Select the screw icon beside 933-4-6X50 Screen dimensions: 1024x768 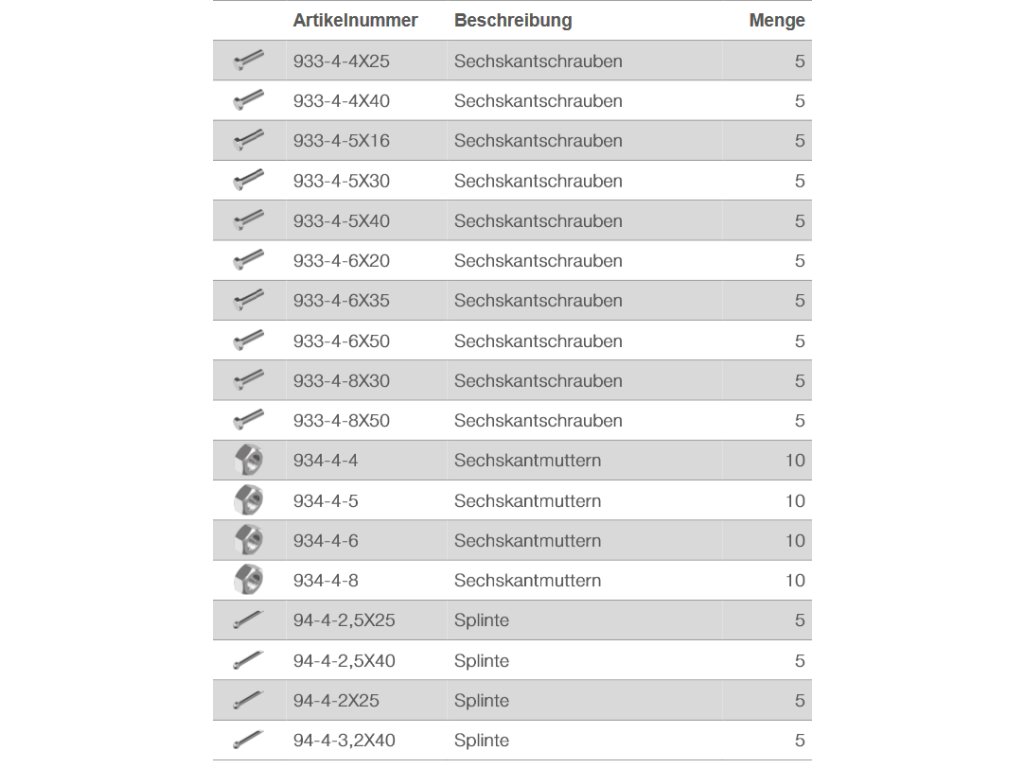[248, 340]
